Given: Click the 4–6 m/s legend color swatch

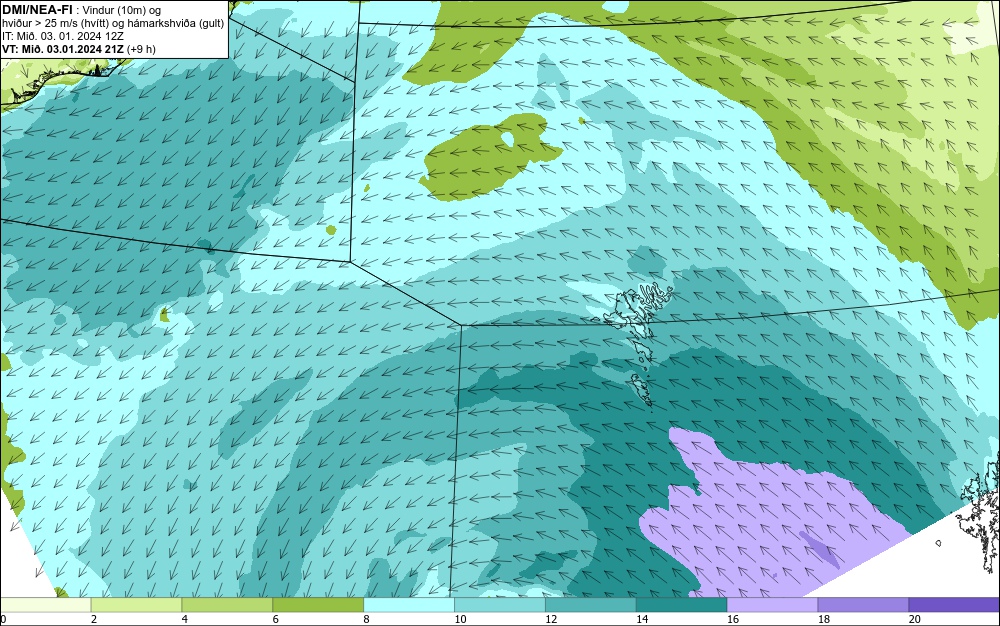Looking at the screenshot, I should click(x=227, y=605).
